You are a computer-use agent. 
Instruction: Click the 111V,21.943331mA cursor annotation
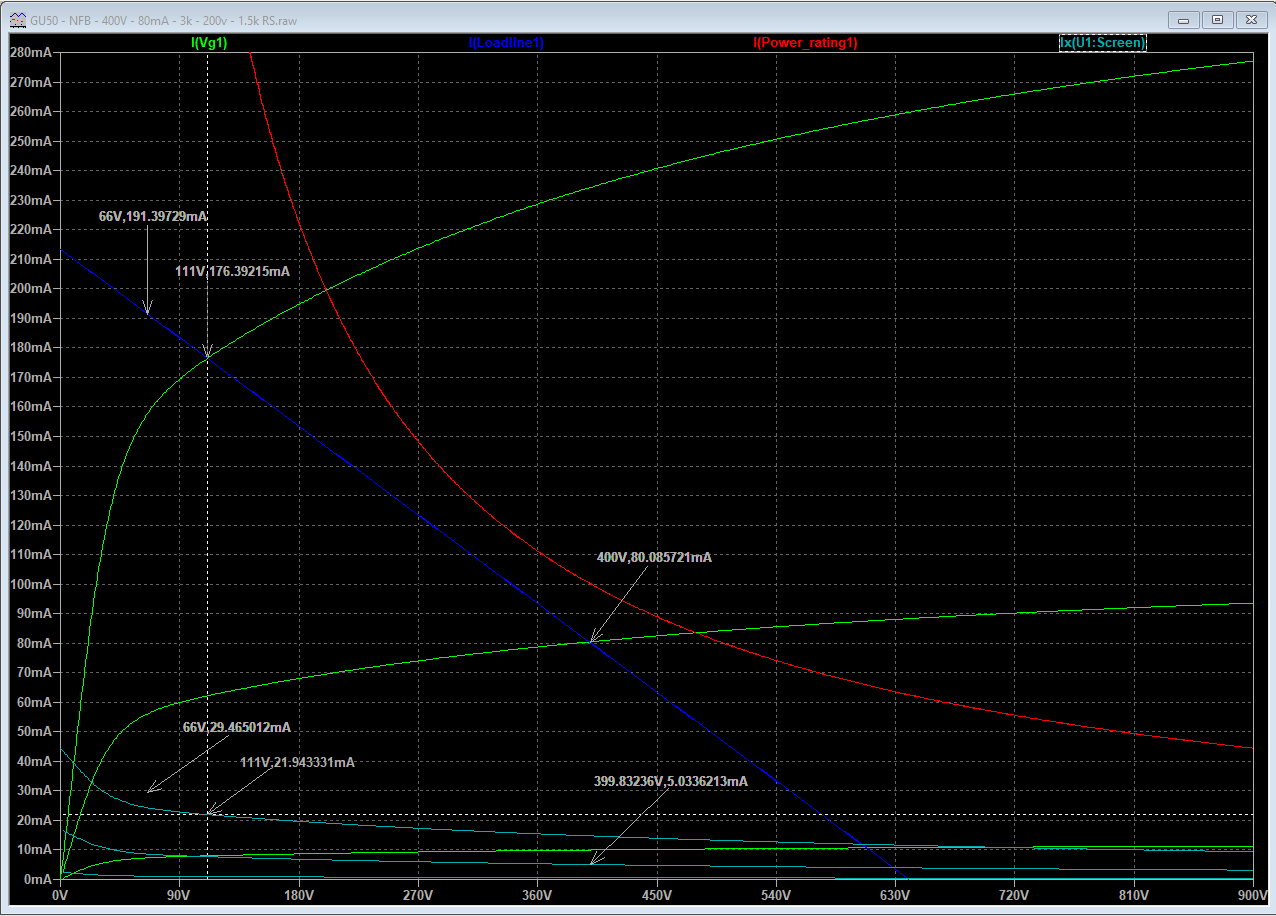coord(297,762)
